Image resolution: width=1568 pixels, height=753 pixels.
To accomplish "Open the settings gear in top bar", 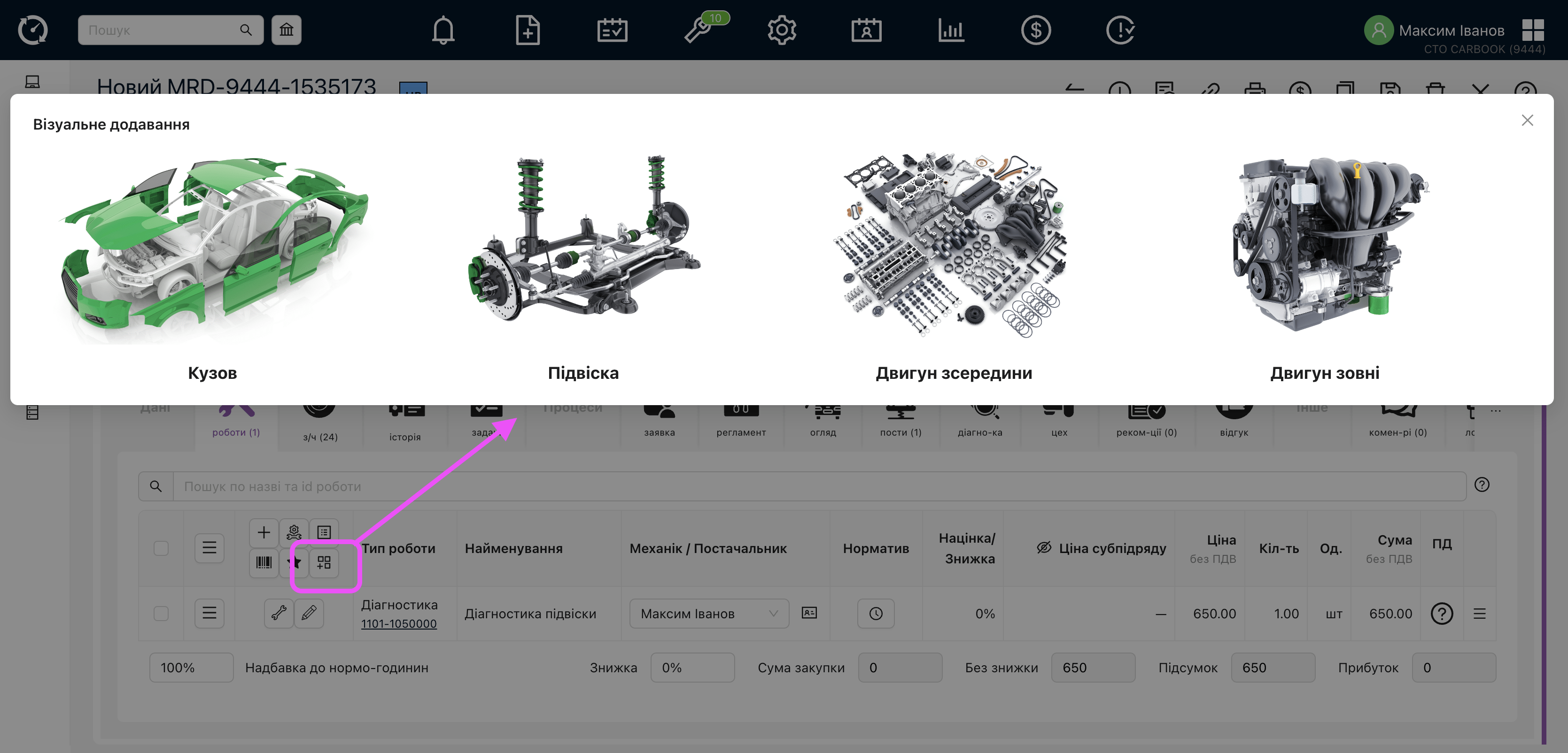I will (x=782, y=30).
